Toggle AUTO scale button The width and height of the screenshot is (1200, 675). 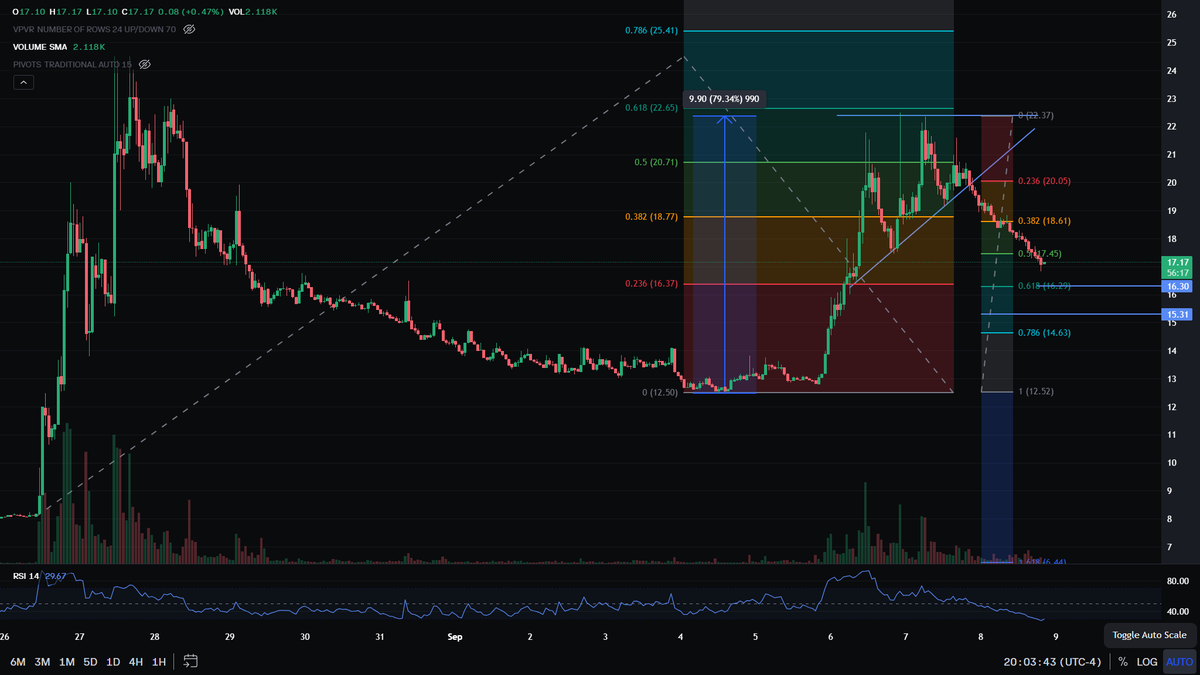1180,661
